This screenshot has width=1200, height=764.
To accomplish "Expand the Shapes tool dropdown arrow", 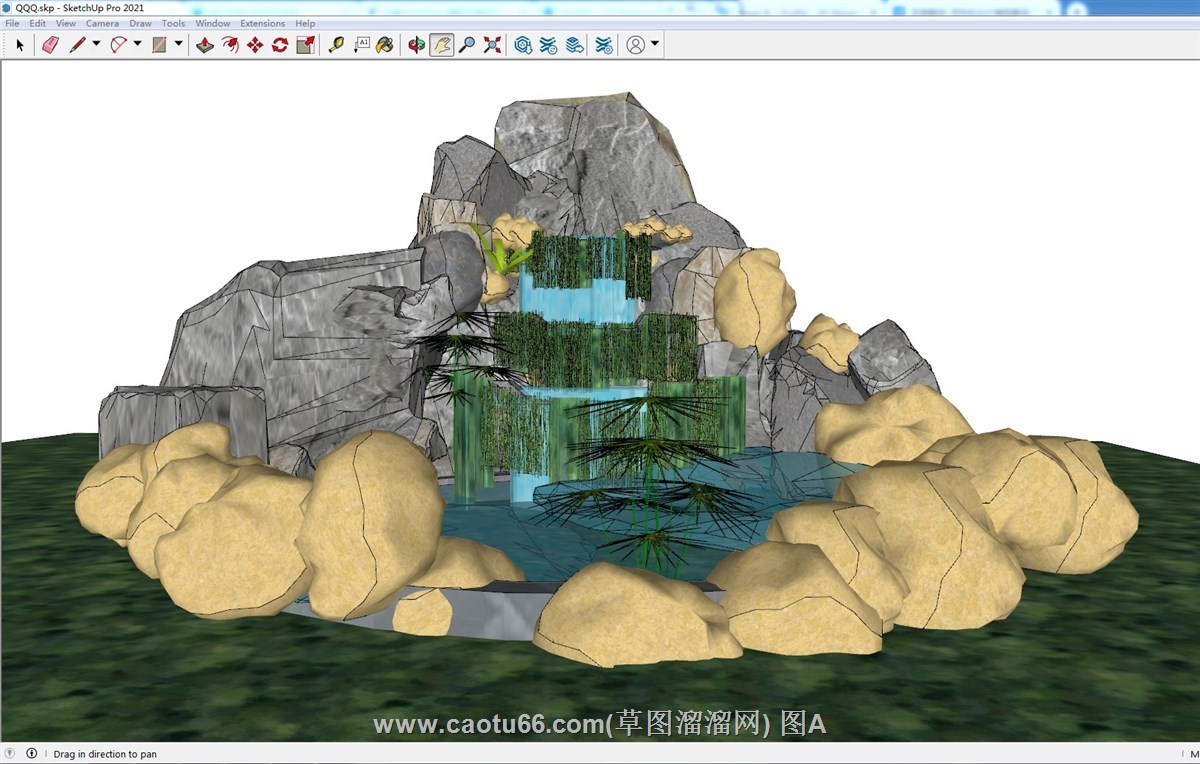I will point(179,44).
